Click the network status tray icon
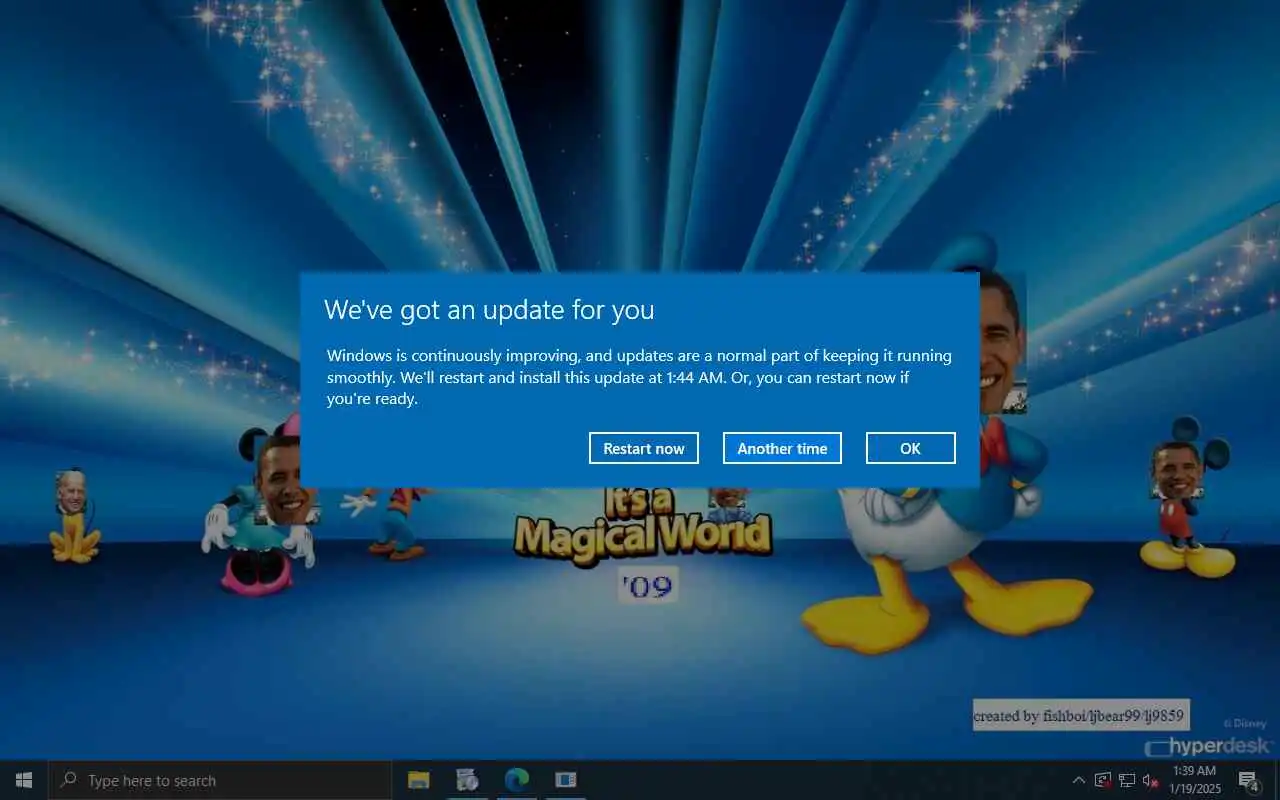 tap(1127, 780)
